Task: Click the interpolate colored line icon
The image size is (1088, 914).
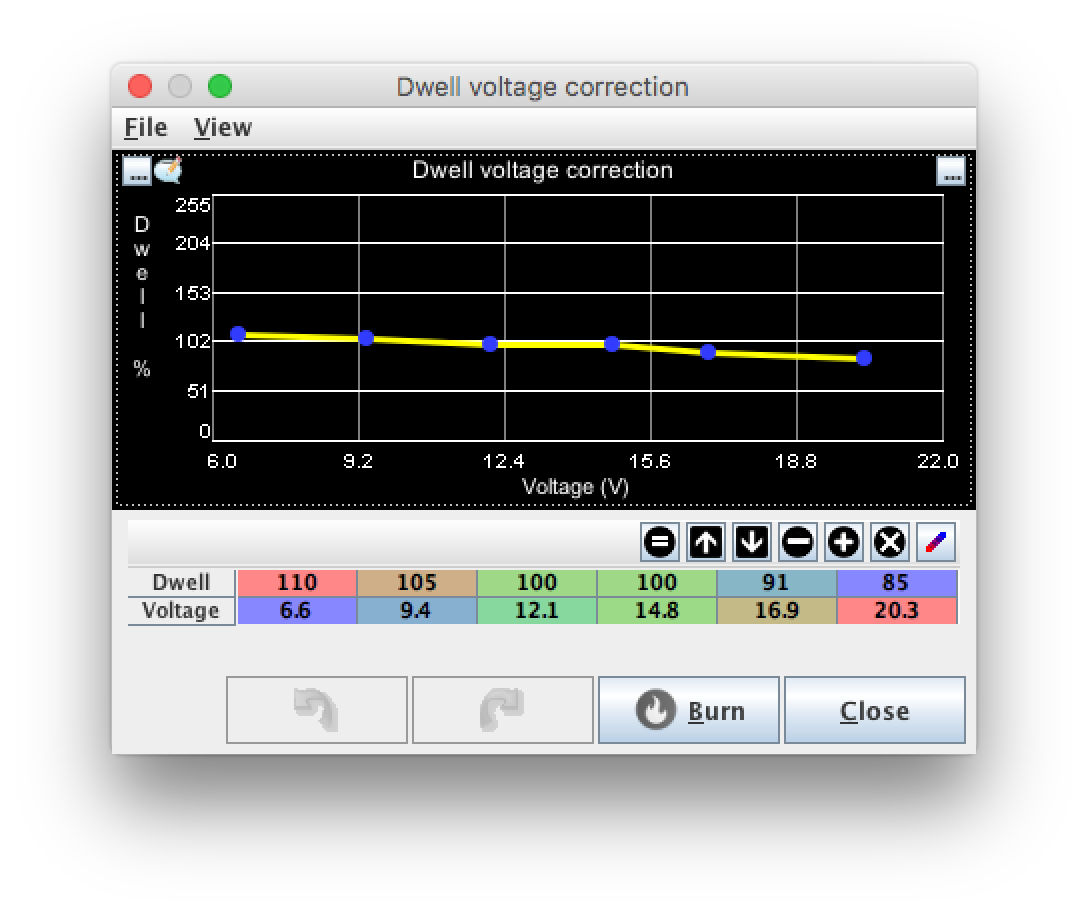Action: [x=936, y=542]
